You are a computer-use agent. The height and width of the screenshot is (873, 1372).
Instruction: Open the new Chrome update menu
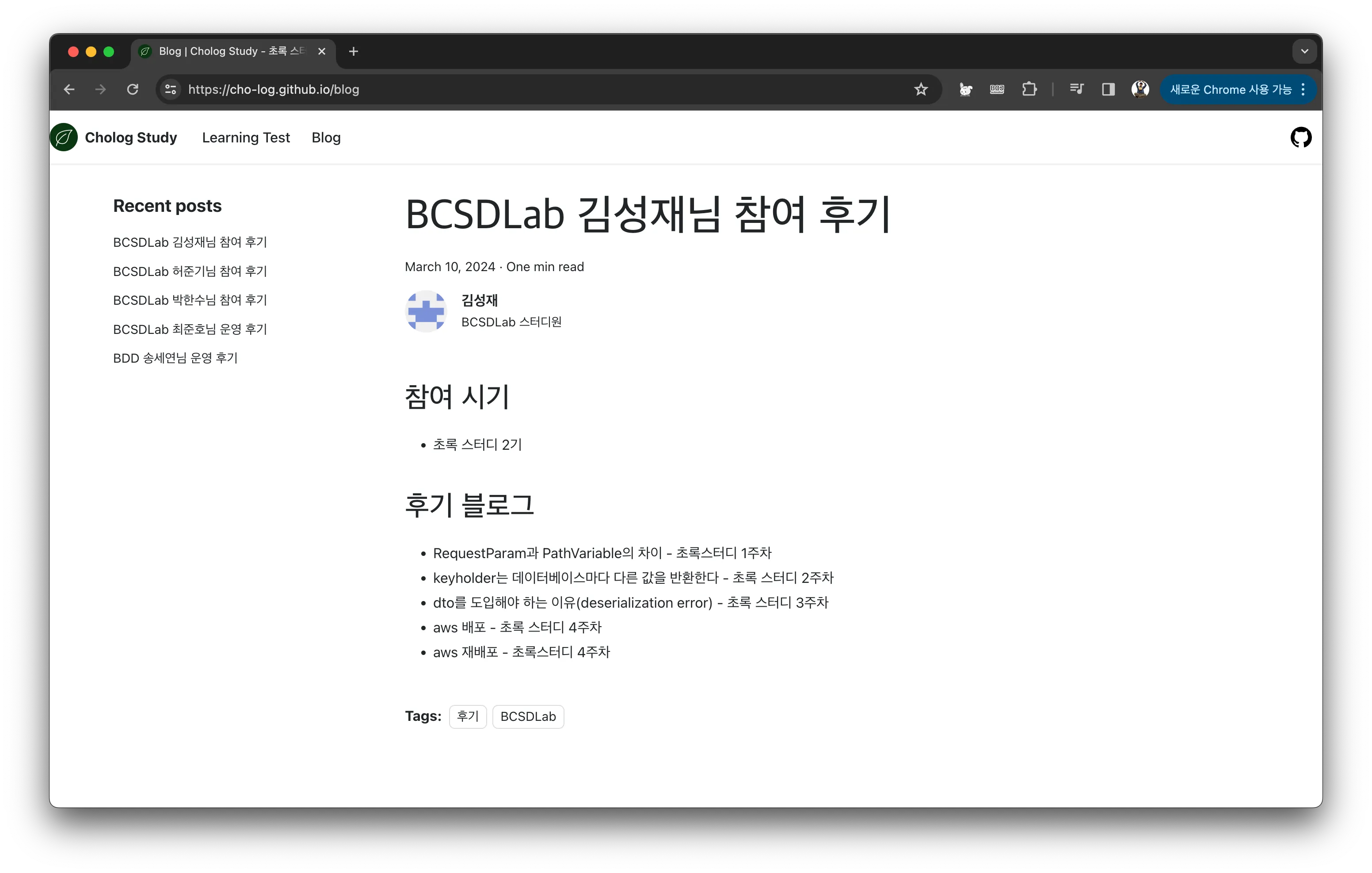(x=1238, y=89)
